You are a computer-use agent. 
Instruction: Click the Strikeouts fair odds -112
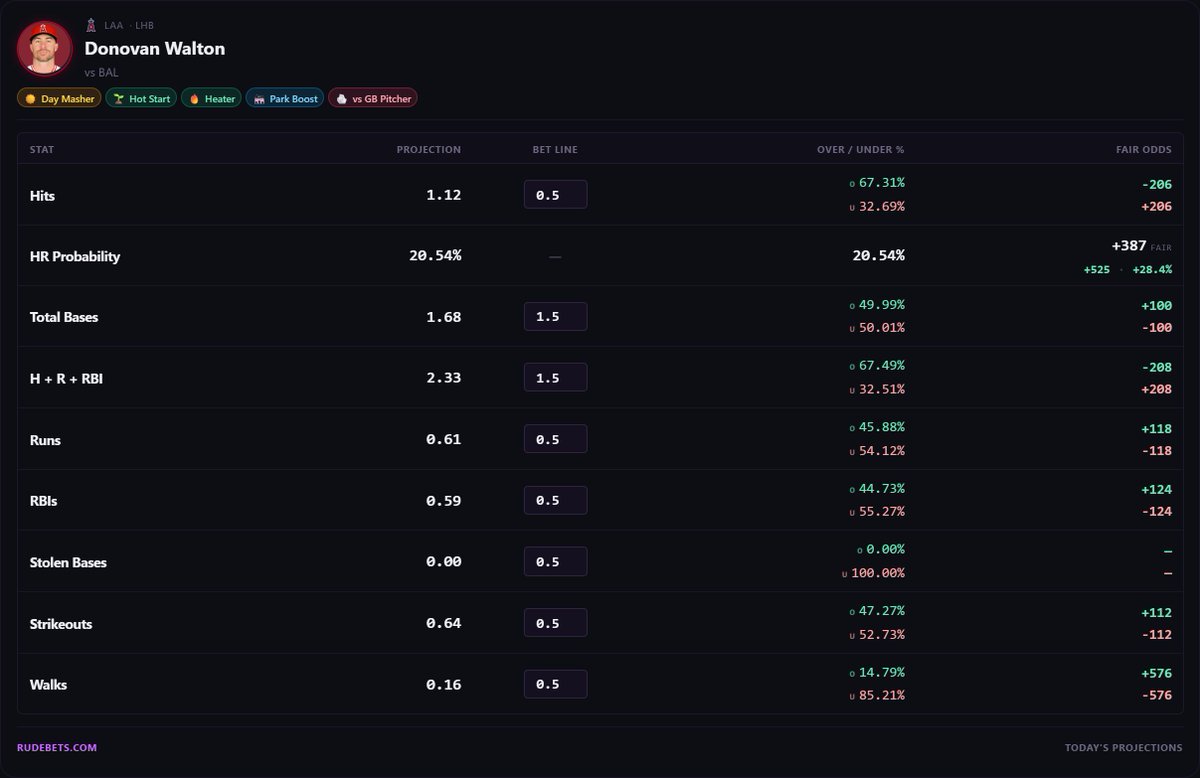(1157, 635)
